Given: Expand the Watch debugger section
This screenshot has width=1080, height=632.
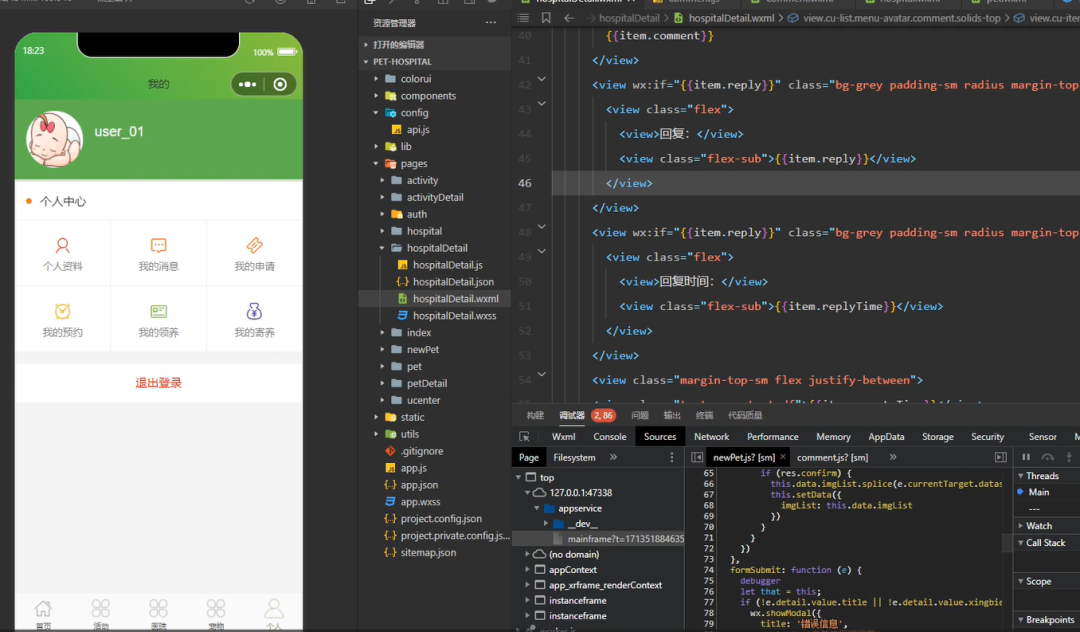Looking at the screenshot, I should pos(1021,525).
